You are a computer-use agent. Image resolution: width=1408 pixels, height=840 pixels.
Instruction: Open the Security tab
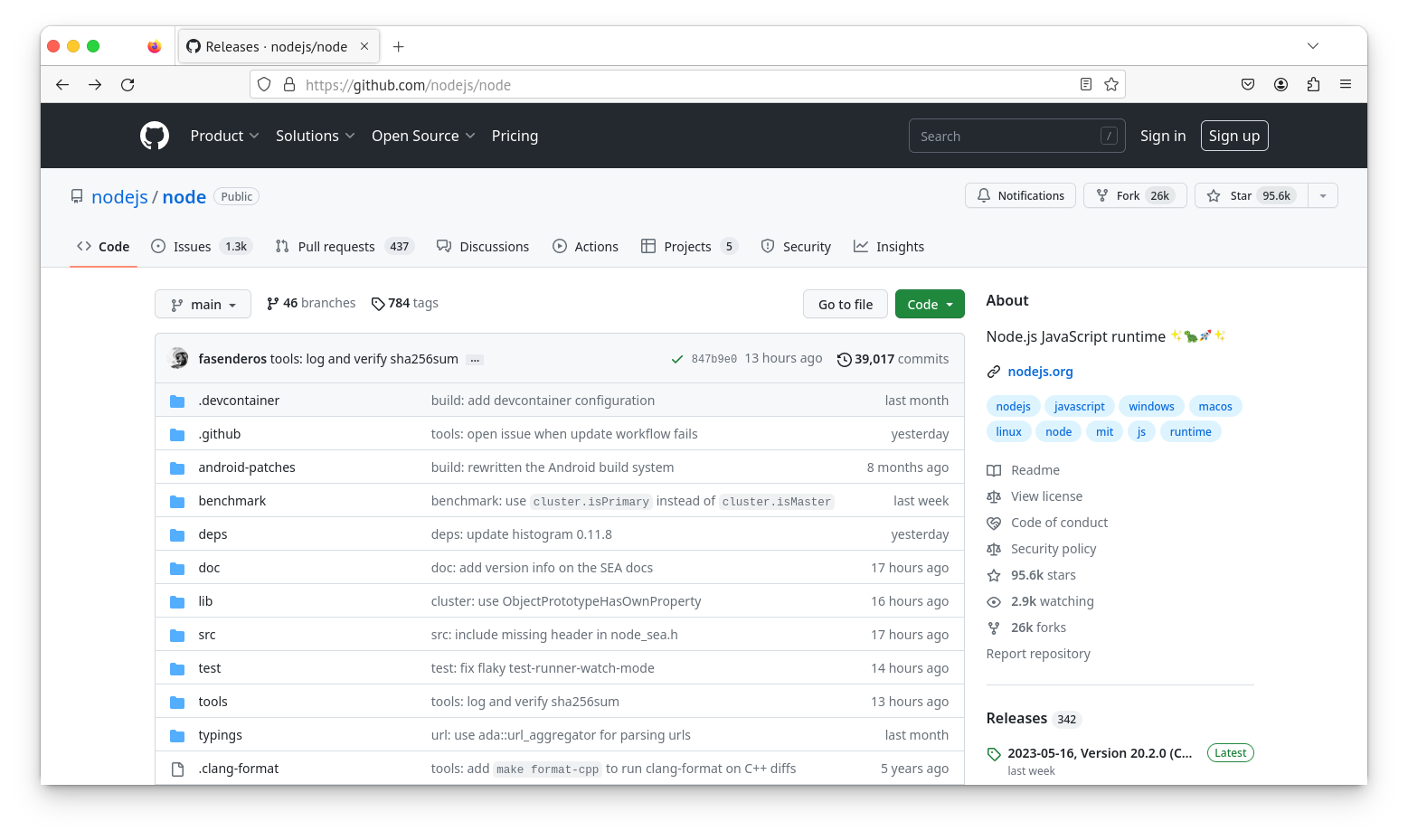[x=796, y=247]
